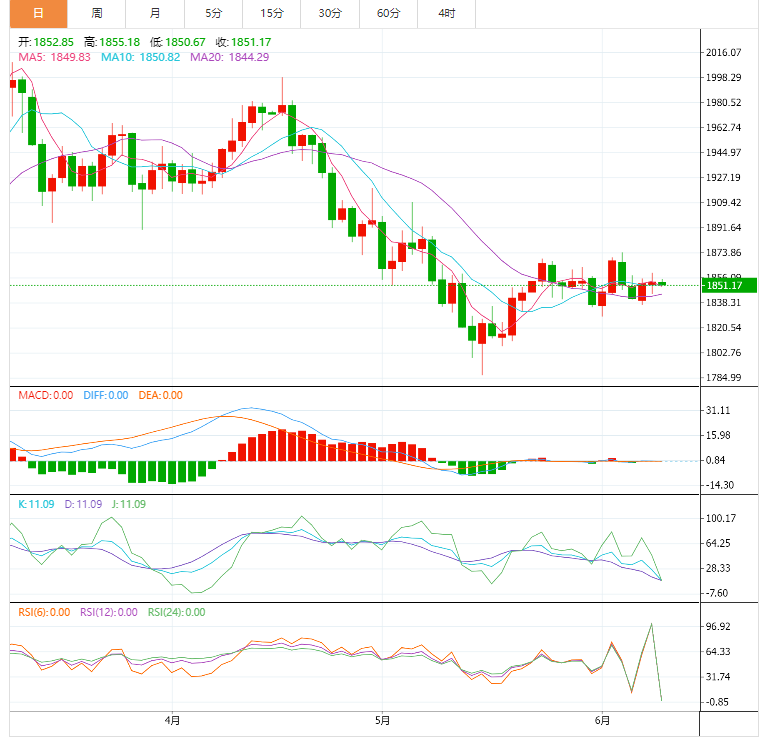Select the 周 weekly chart tab
This screenshot has height=740, width=768.
[x=97, y=13]
